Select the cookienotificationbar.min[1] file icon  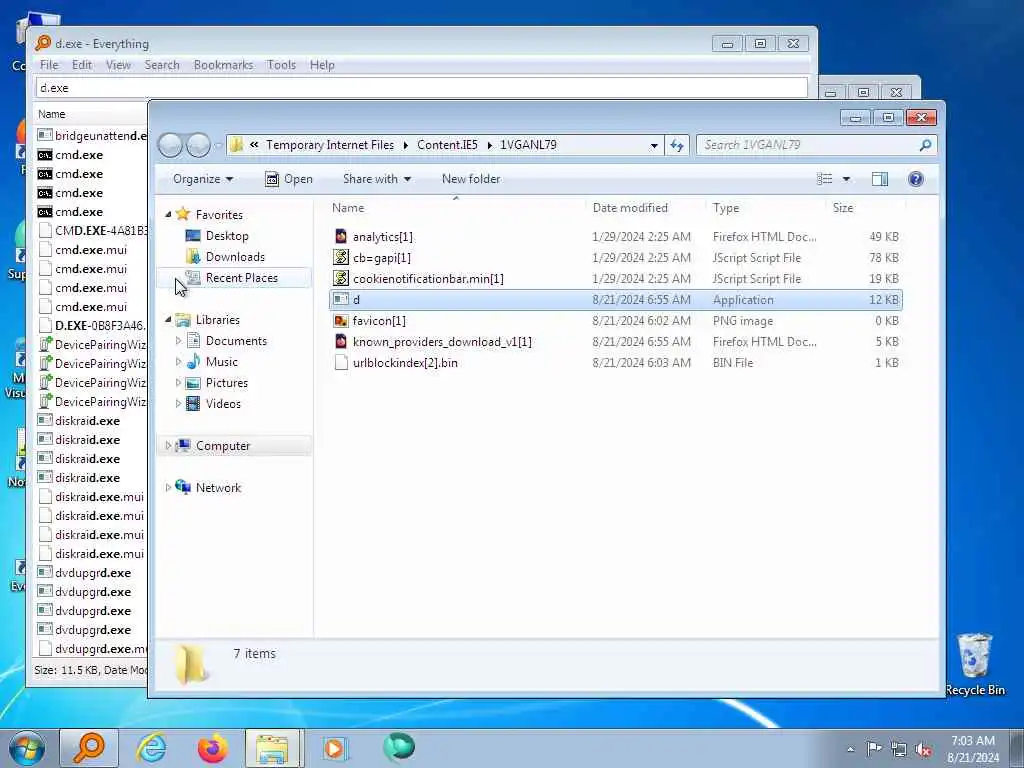coord(341,278)
